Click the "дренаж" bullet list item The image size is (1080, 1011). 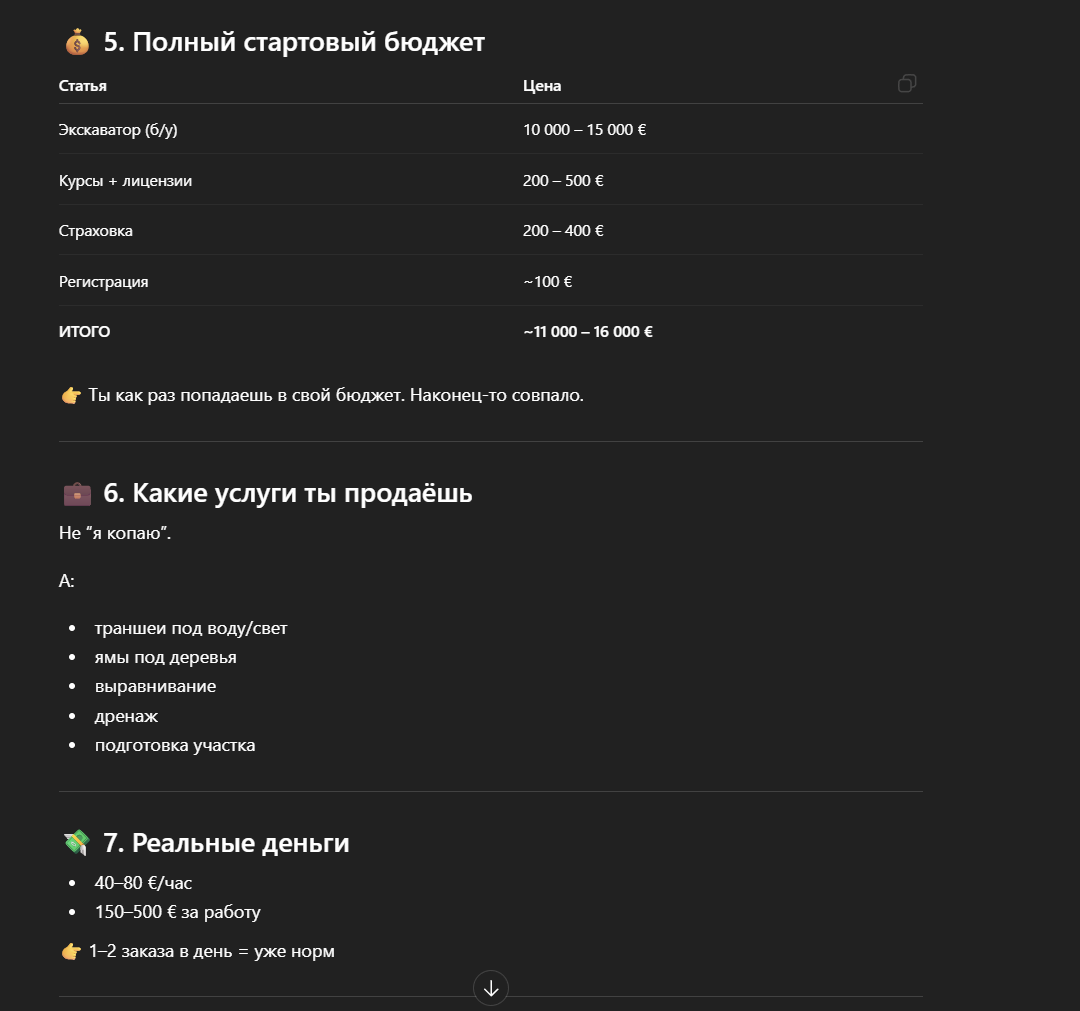[x=126, y=716]
